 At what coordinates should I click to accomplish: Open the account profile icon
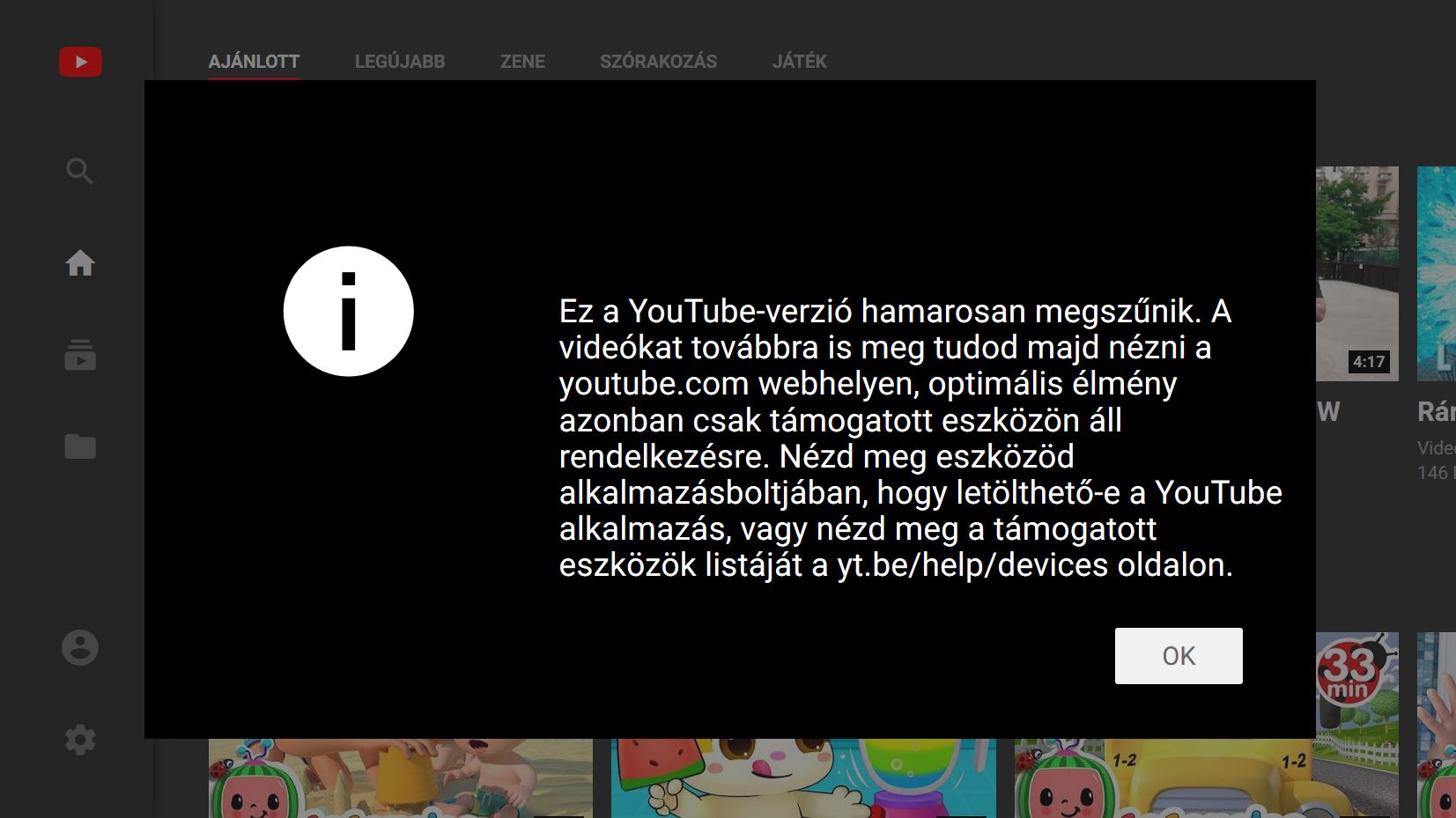80,648
